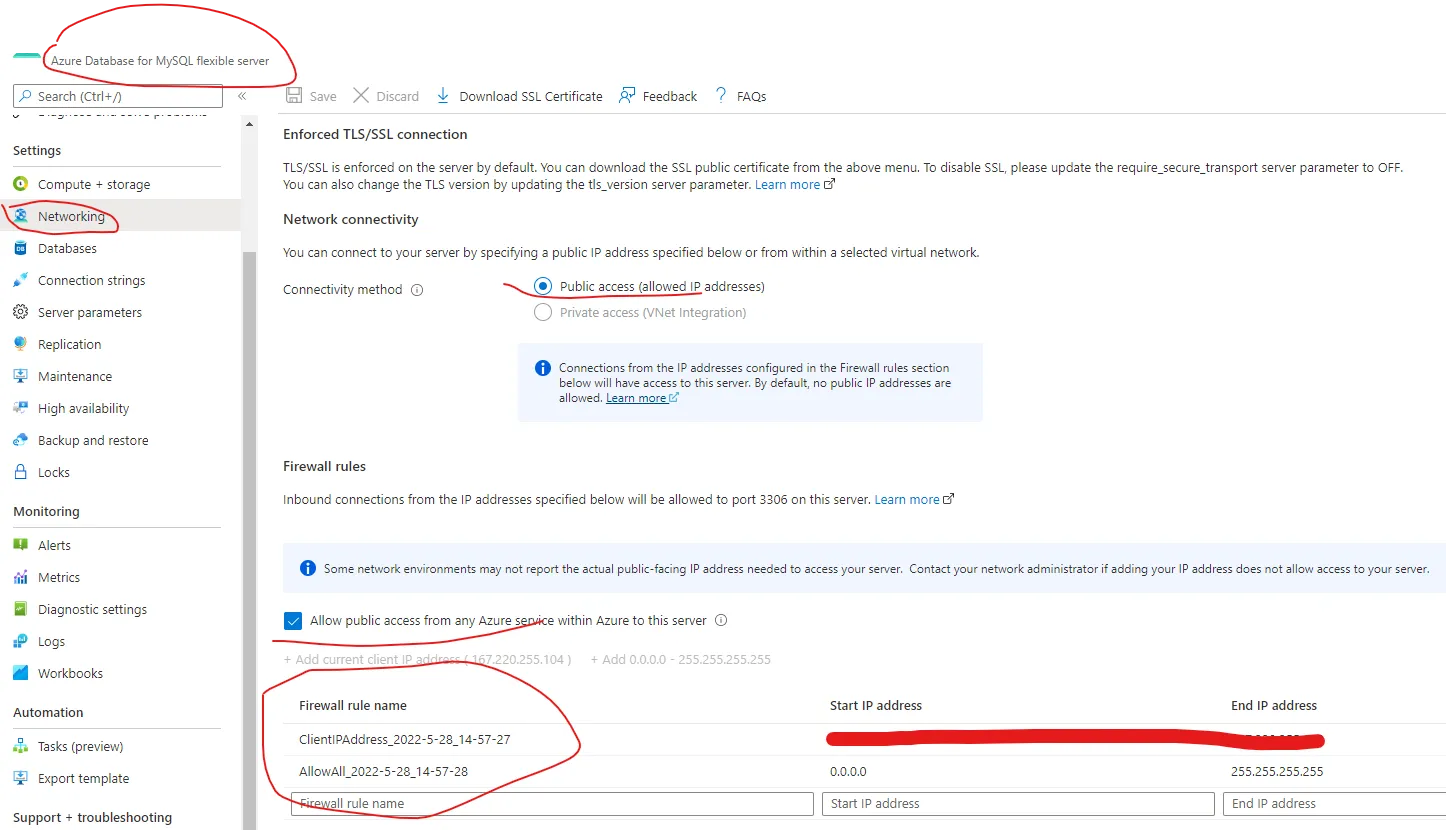Click the Locks padlock icon
1446x830 pixels.
point(20,472)
